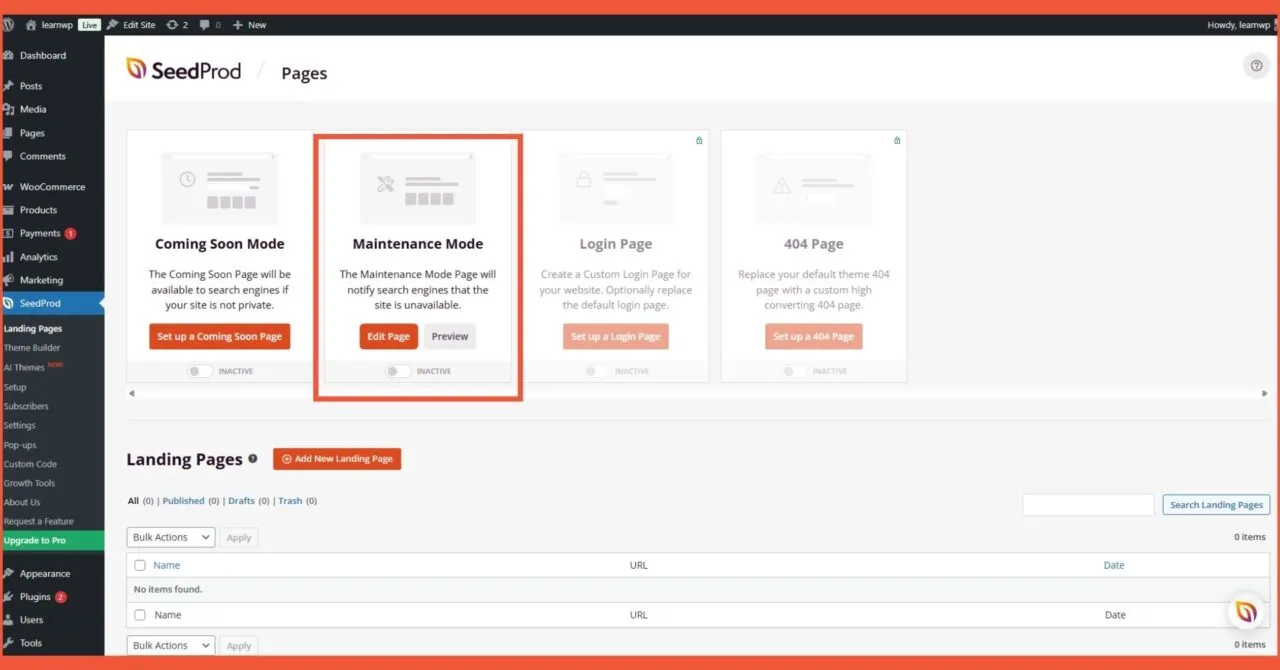The width and height of the screenshot is (1280, 670).
Task: Check the Name header select-all checkbox
Action: tap(139, 565)
